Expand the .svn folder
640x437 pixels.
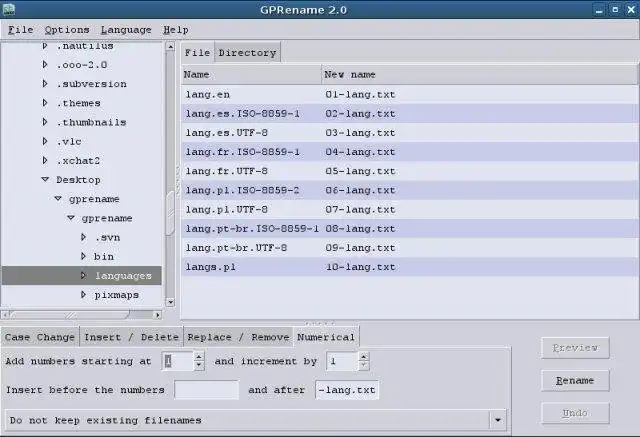point(83,237)
